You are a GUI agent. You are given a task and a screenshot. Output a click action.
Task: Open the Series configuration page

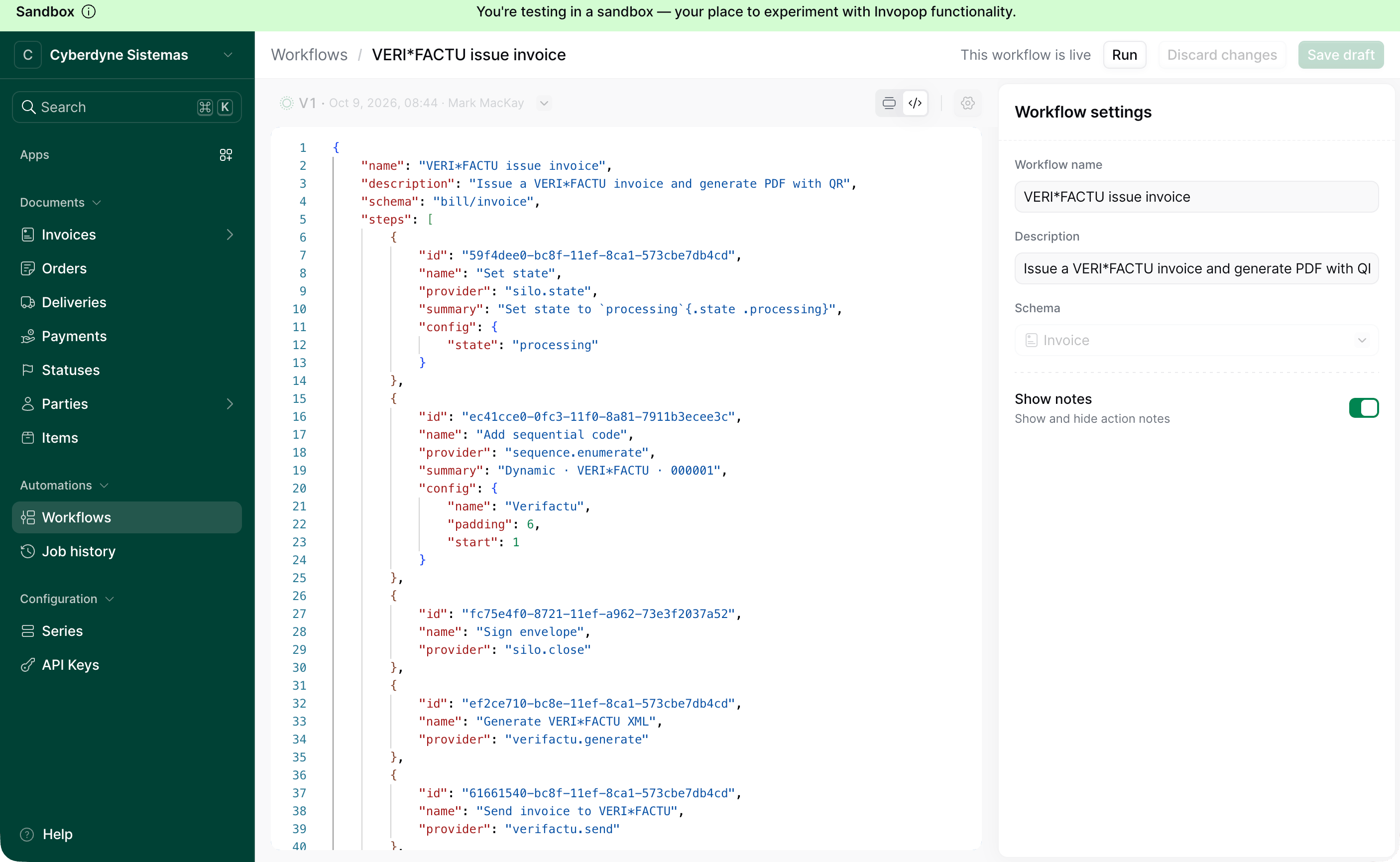pyautogui.click(x=126, y=631)
